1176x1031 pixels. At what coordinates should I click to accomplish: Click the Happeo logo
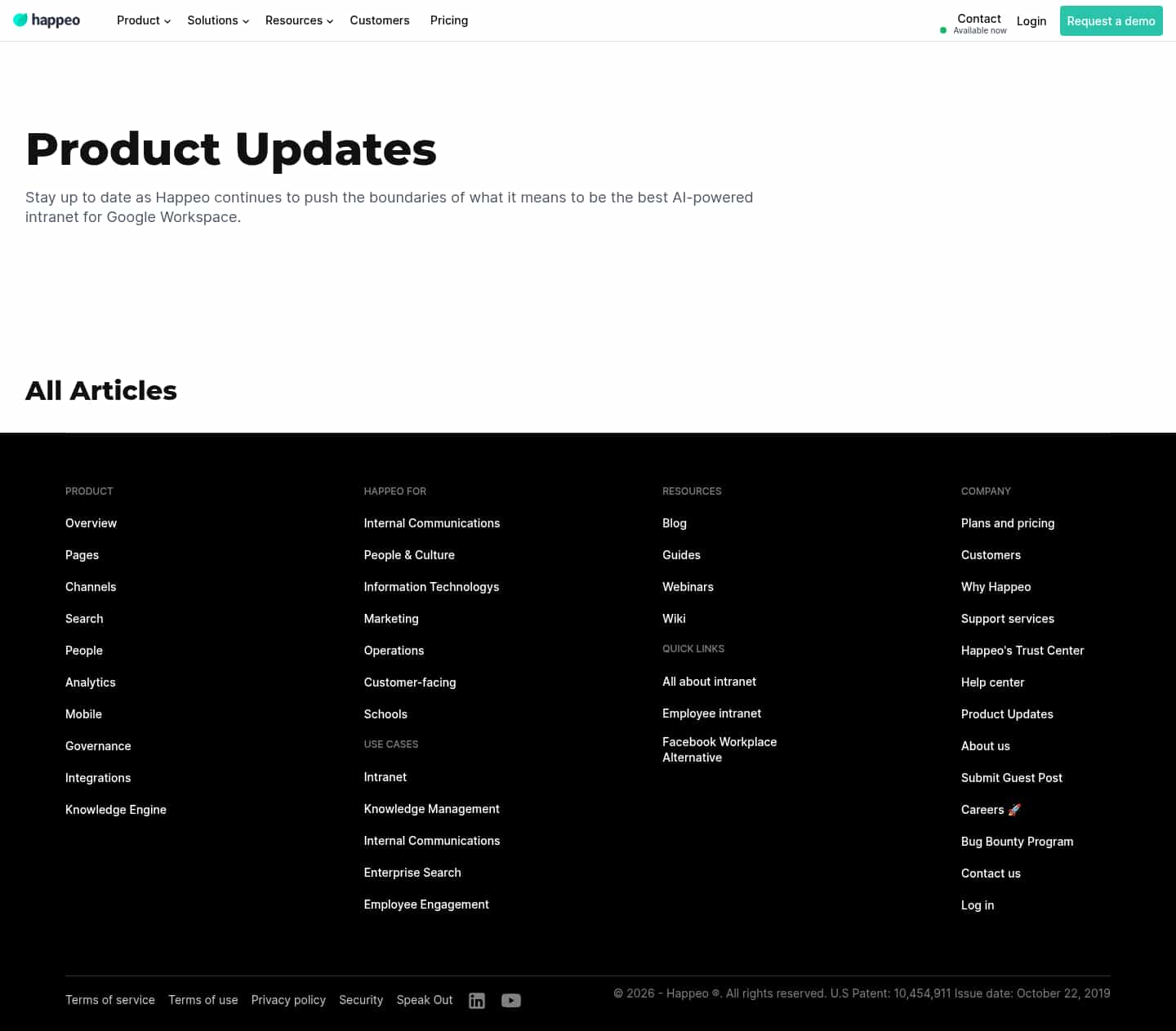point(47,20)
